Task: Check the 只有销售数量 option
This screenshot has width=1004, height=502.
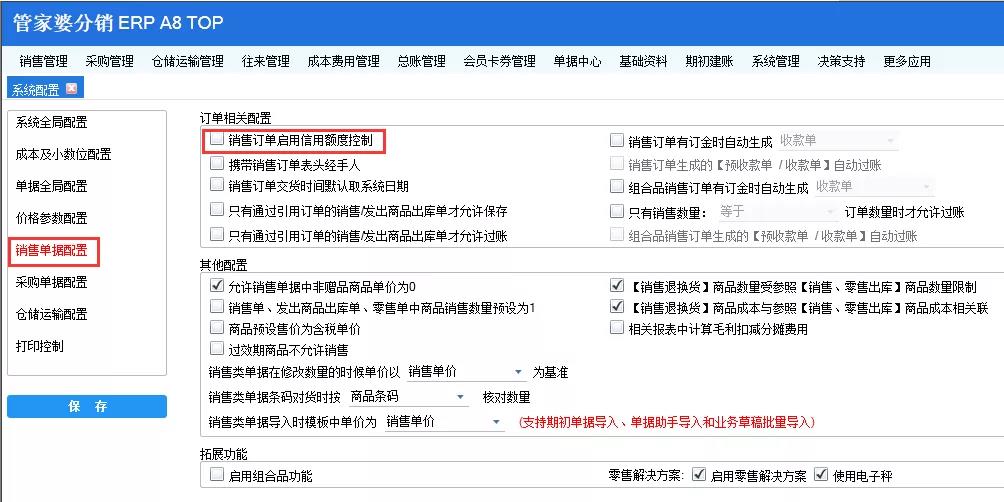Action: pyautogui.click(x=617, y=211)
